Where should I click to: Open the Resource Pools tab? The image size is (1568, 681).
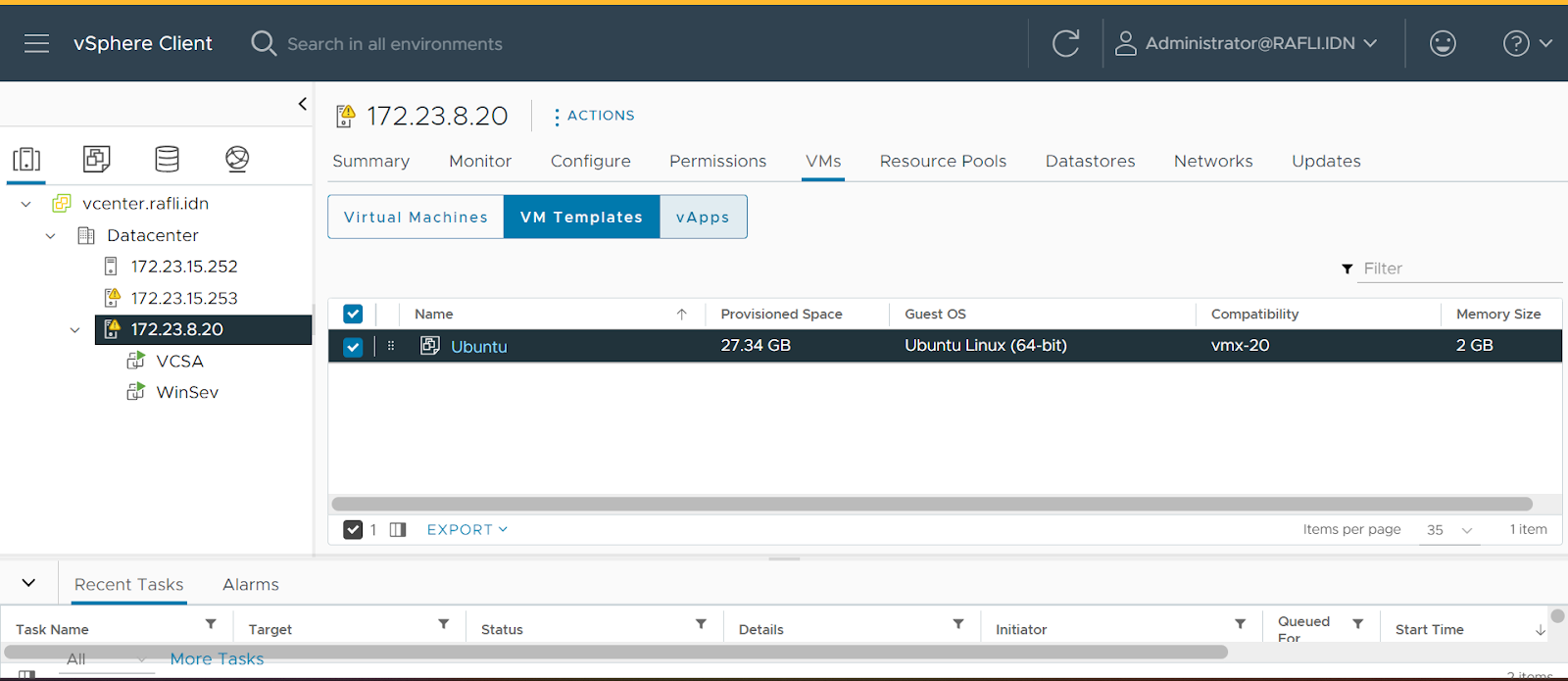coord(943,161)
